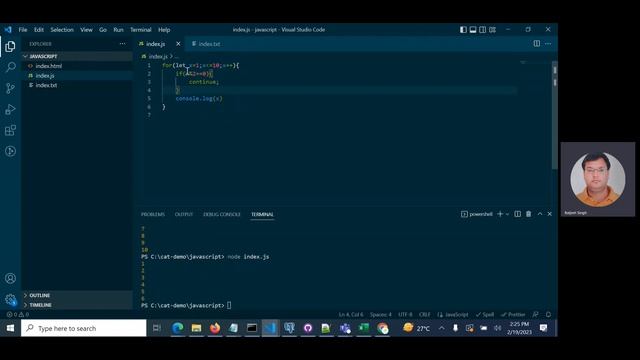Click Spell status bar item
The width and height of the screenshot is (640, 360).
pyautogui.click(x=485, y=314)
